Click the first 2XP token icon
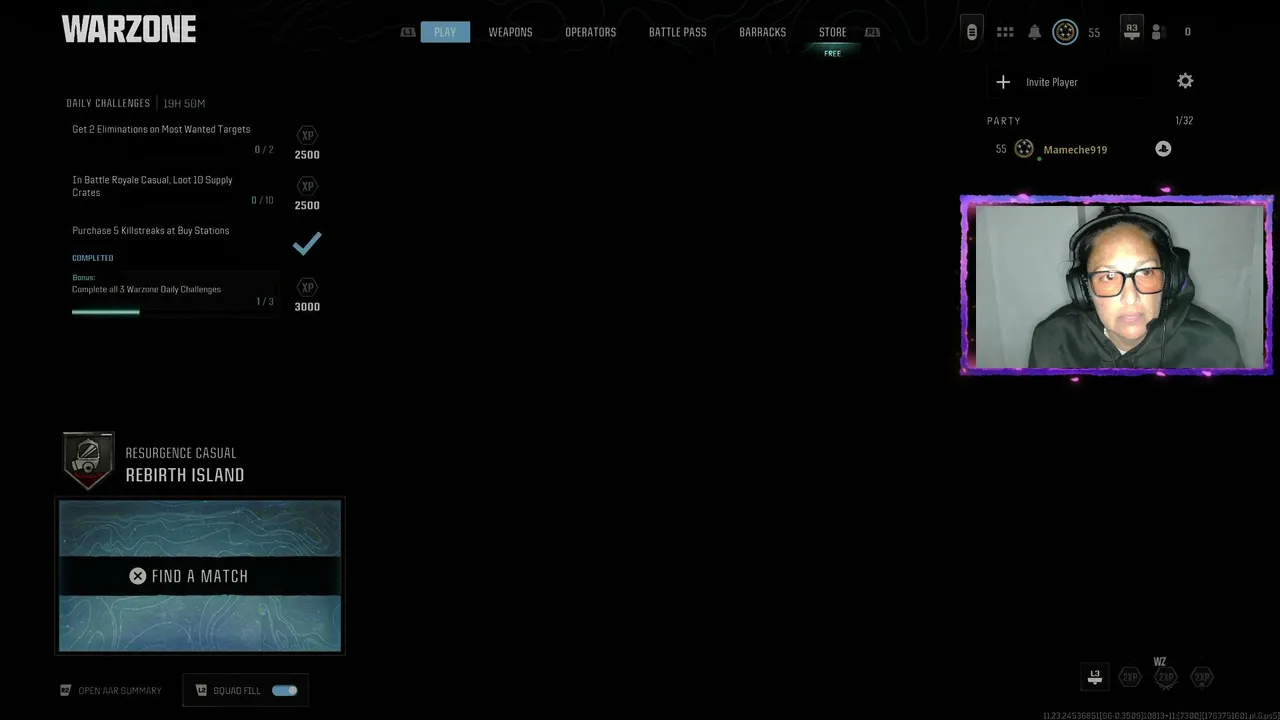 (1130, 678)
